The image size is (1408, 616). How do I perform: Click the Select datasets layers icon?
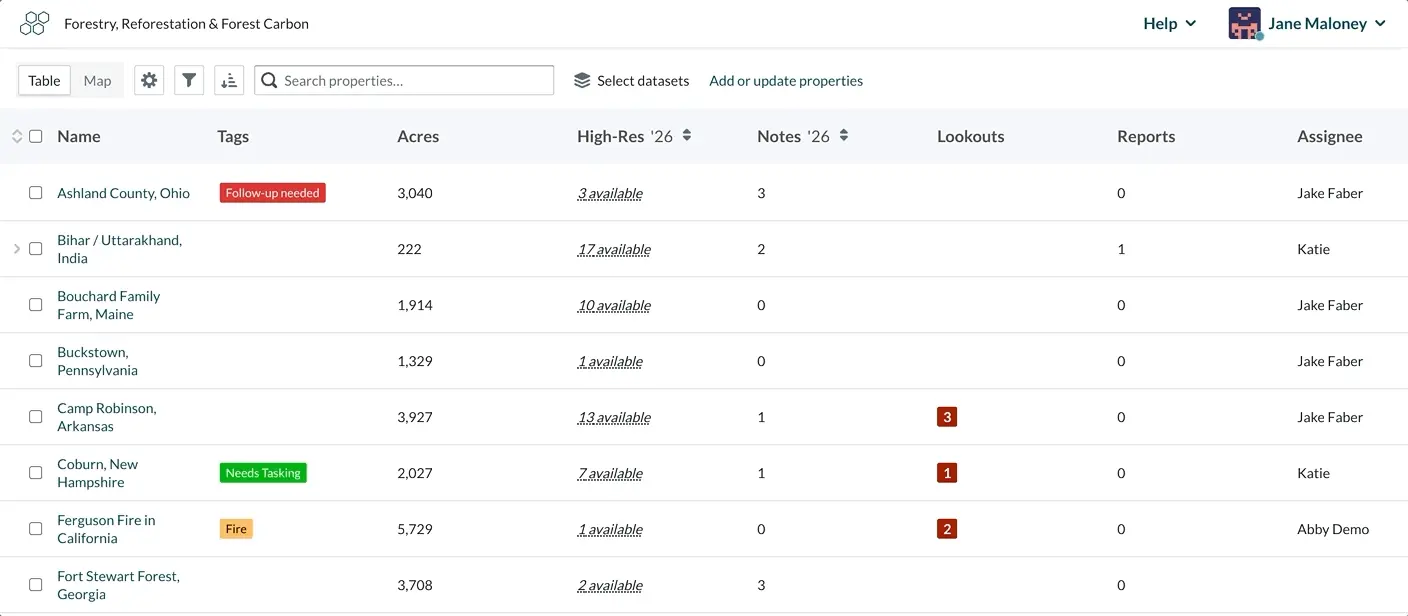point(582,81)
